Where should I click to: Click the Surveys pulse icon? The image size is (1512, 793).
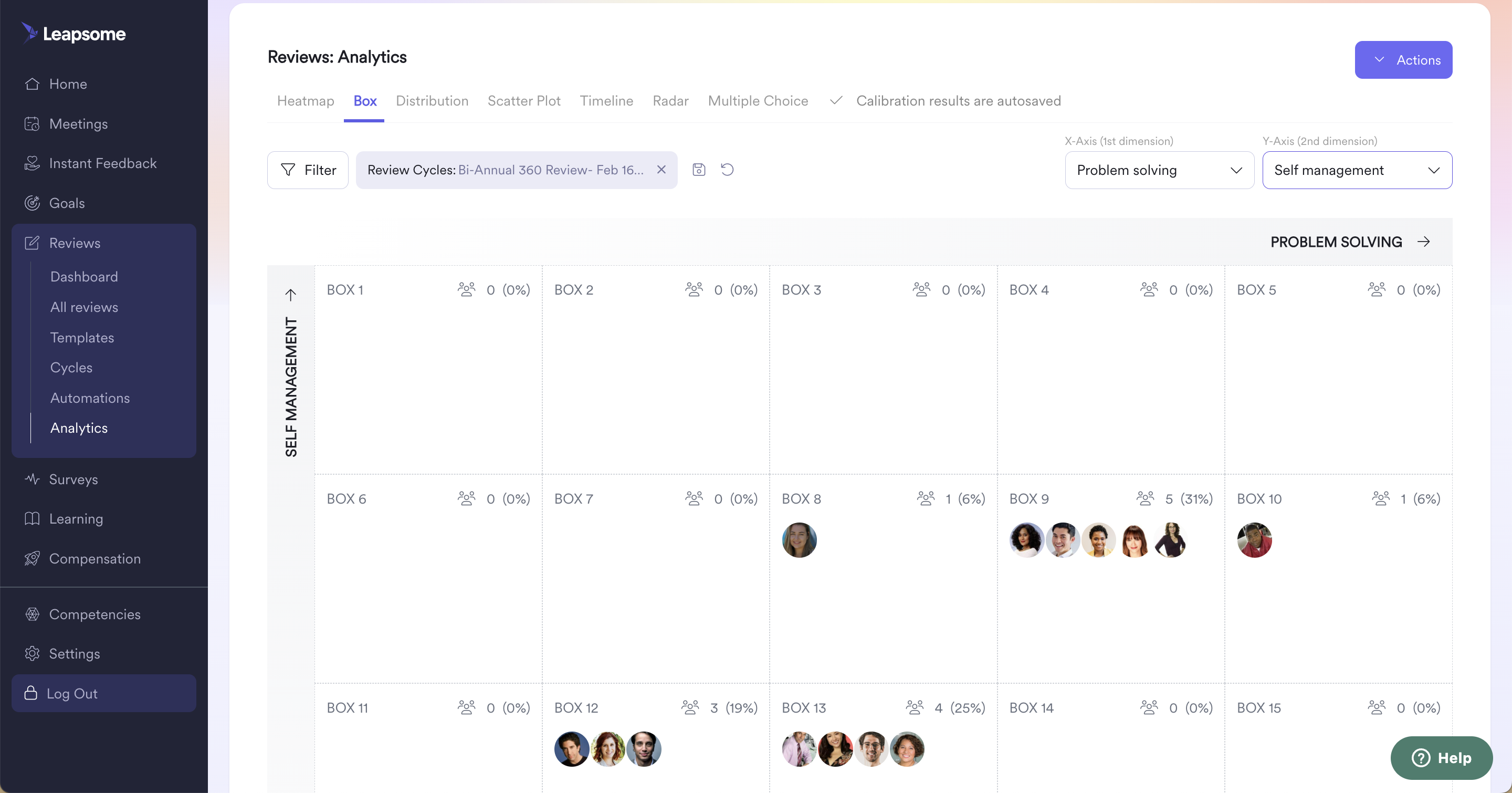(x=32, y=479)
